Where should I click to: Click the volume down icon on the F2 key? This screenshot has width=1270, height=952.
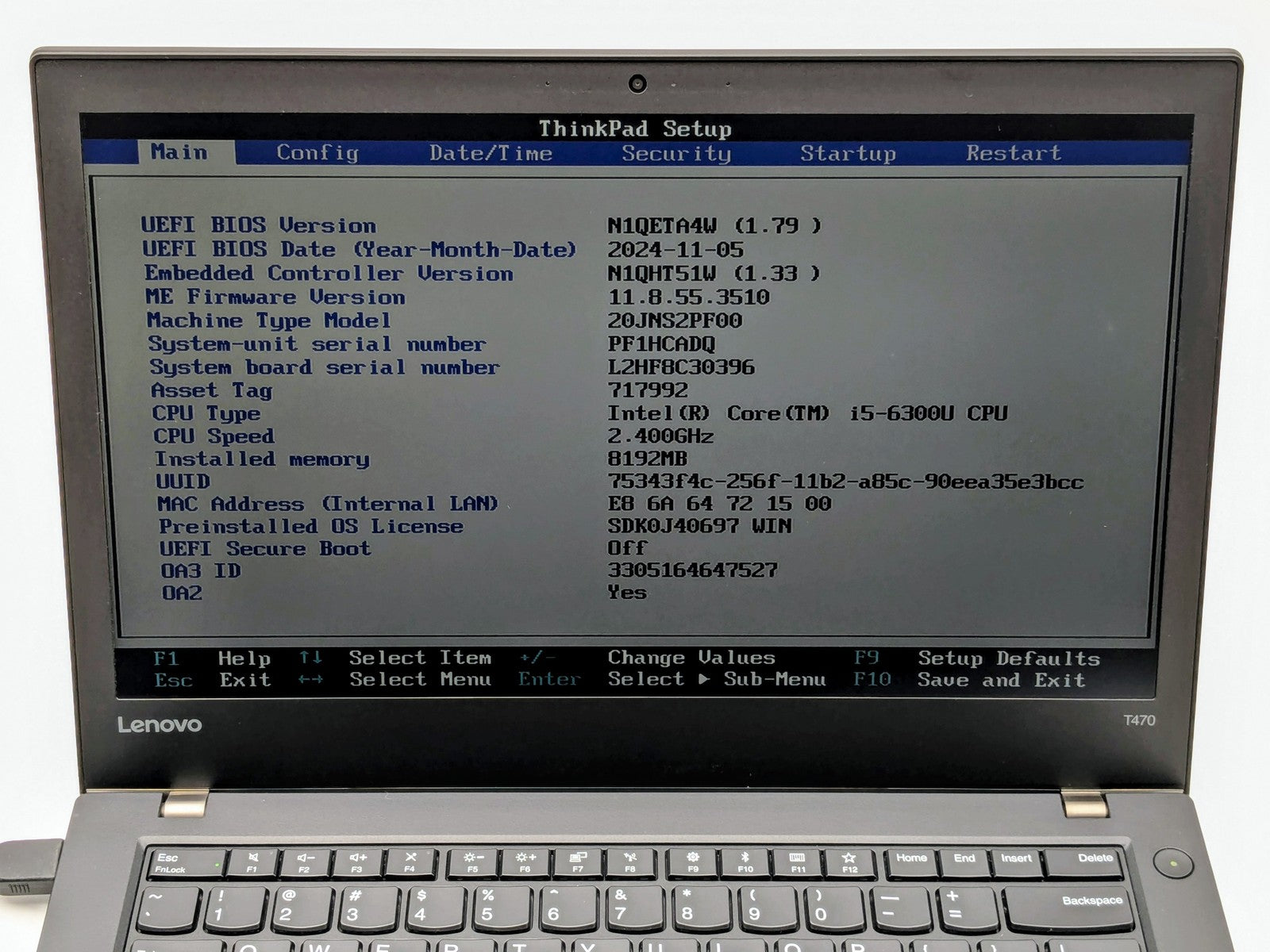(305, 858)
